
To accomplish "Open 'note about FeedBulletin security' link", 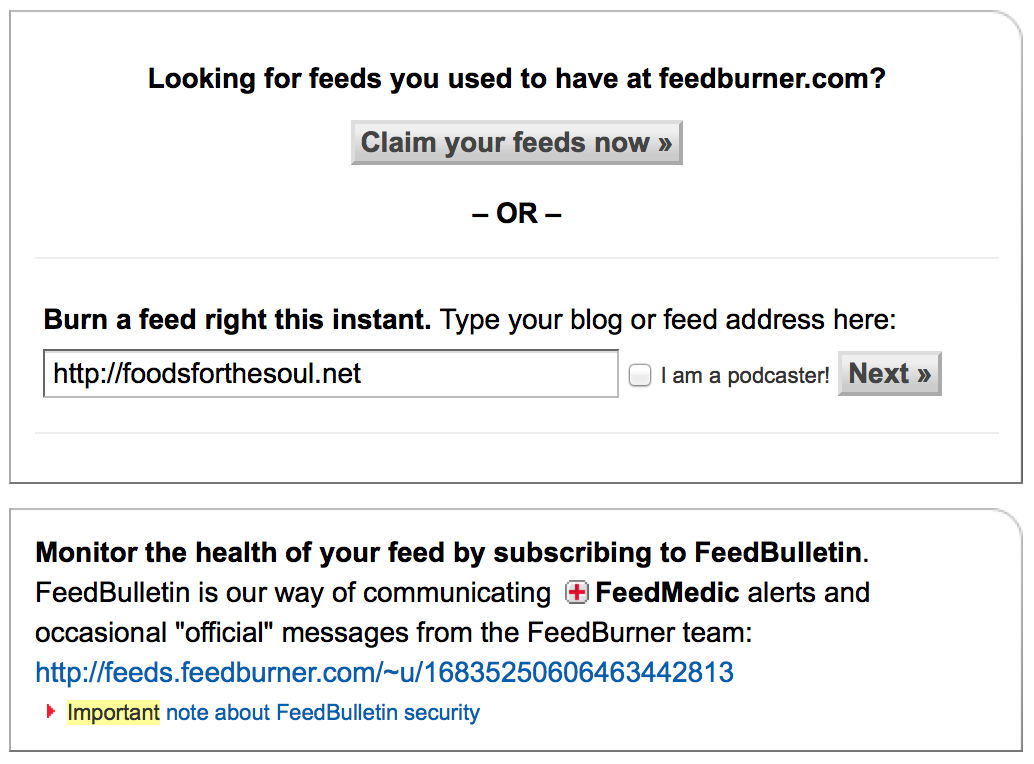I will (323, 713).
